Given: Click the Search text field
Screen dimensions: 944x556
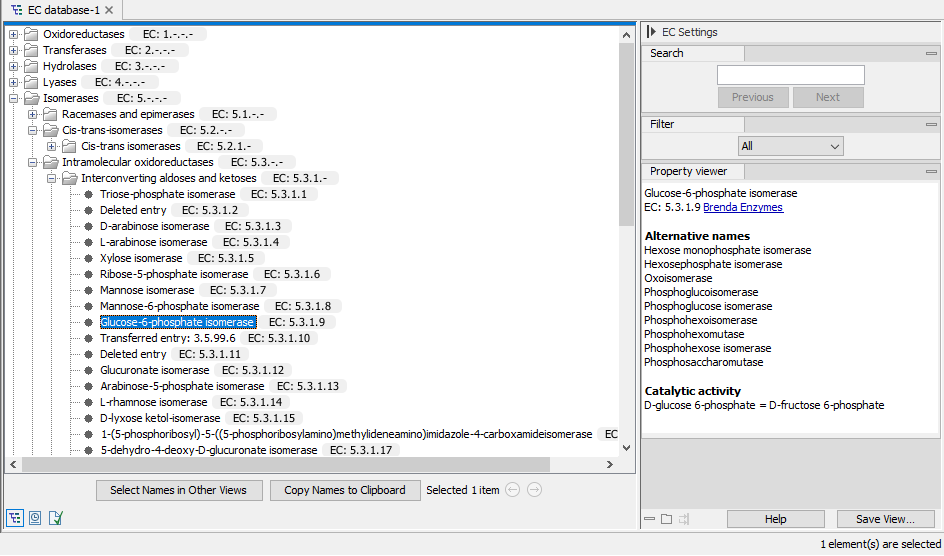Looking at the screenshot, I should [790, 75].
